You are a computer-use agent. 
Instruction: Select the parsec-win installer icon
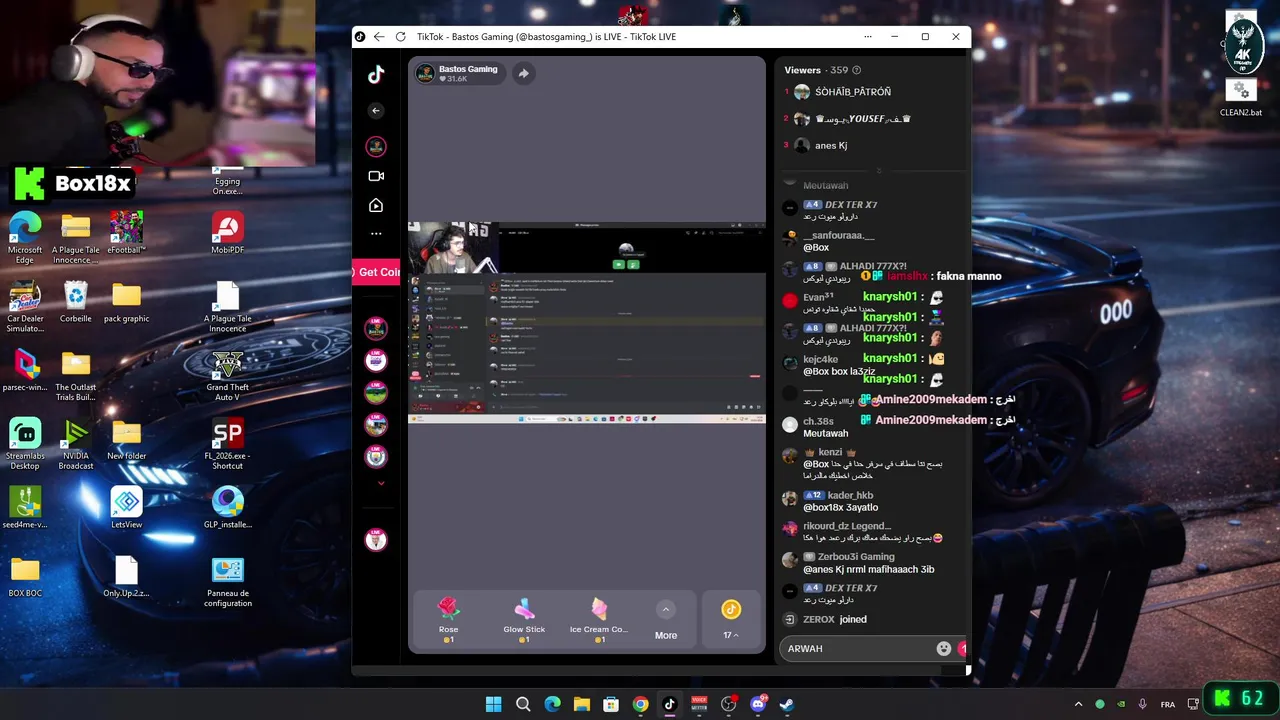click(25, 370)
